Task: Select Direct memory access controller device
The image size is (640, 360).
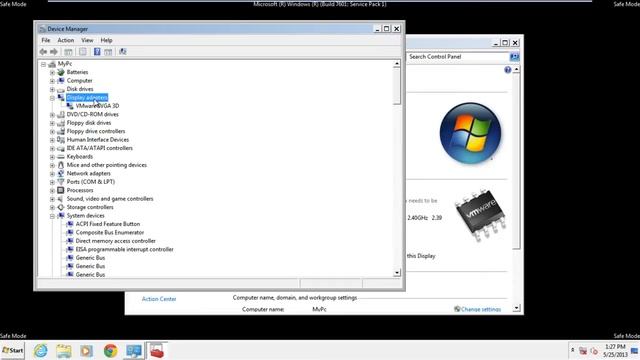Action: click(116, 241)
